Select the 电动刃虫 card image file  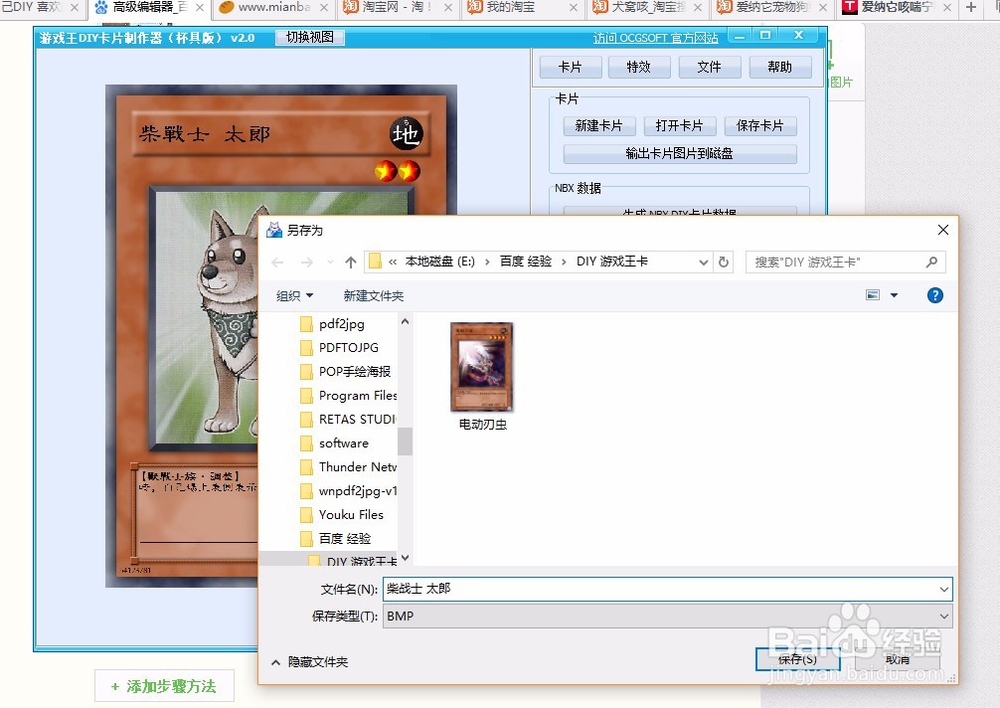482,377
